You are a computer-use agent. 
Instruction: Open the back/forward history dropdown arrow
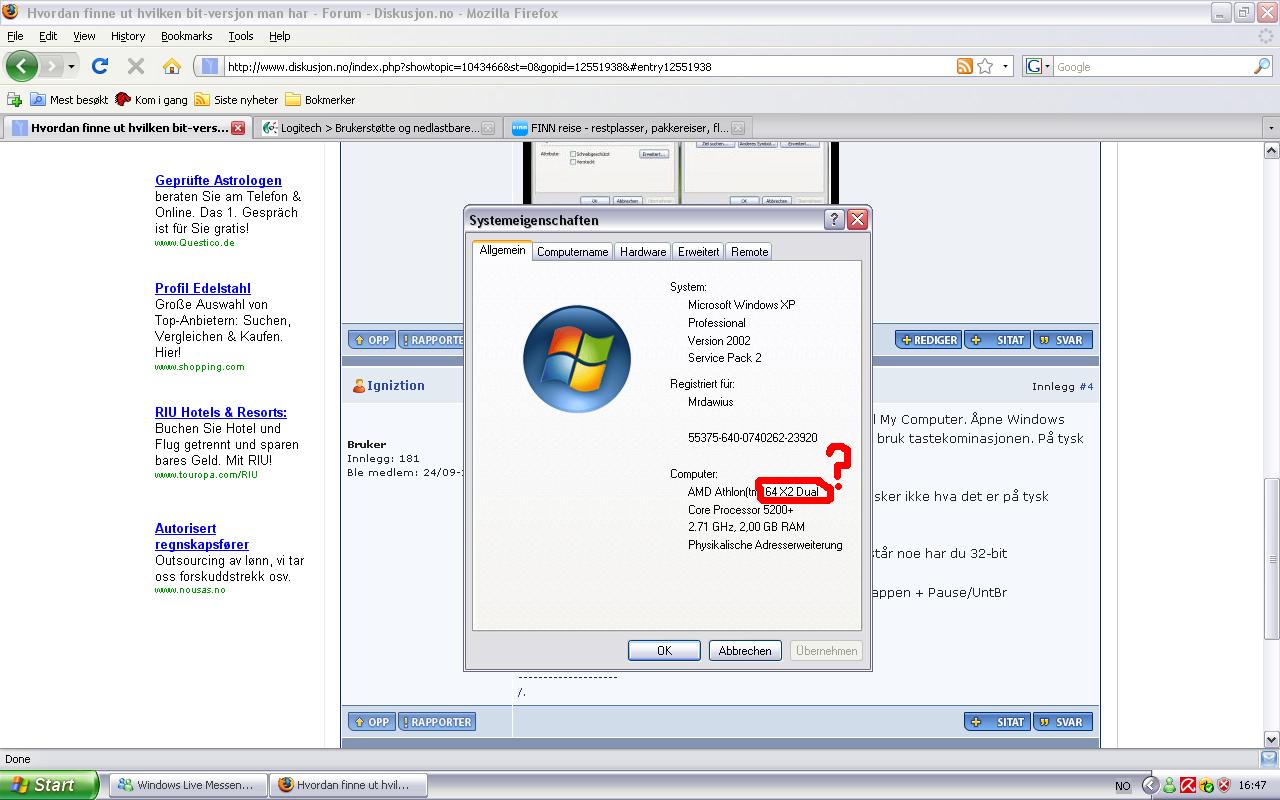[71, 67]
